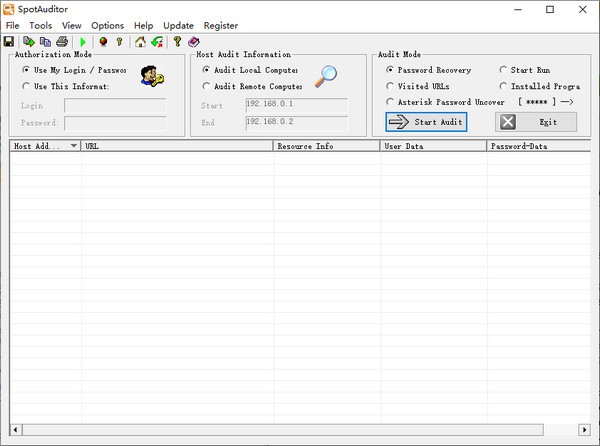Click the Print toolbar icon
Screen dimensions: 600x446
click(x=62, y=42)
